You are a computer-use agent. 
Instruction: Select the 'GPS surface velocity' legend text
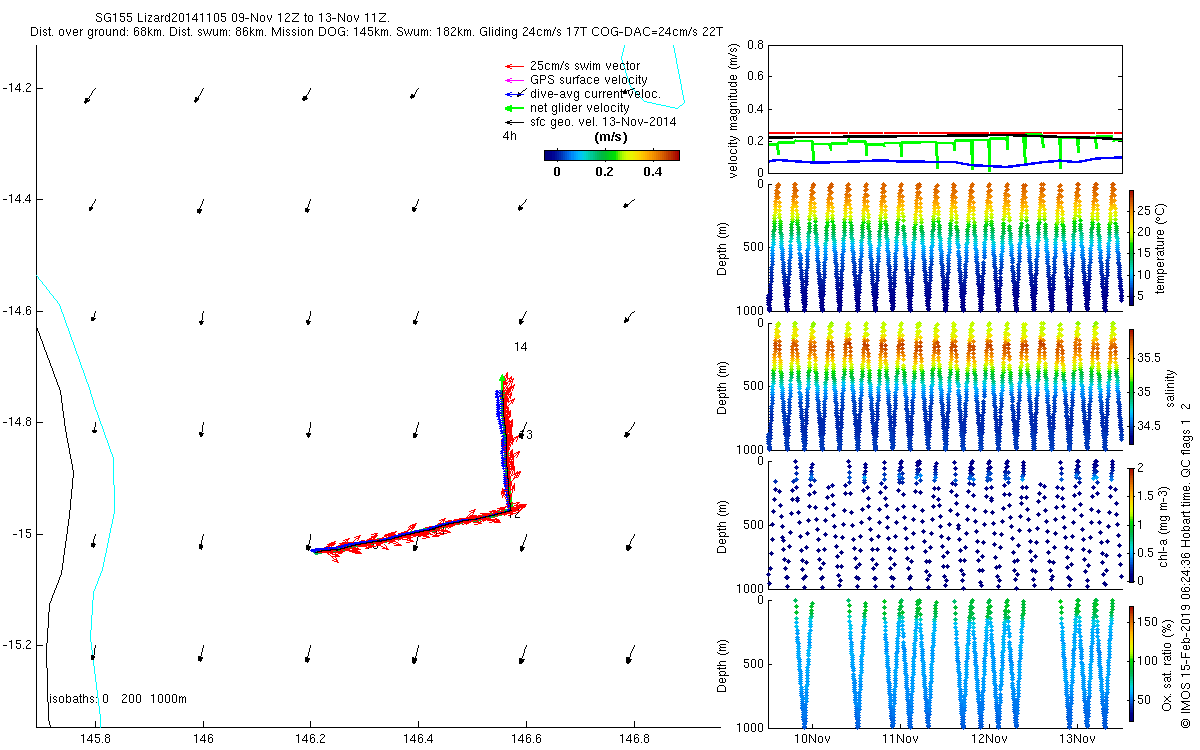click(x=589, y=80)
